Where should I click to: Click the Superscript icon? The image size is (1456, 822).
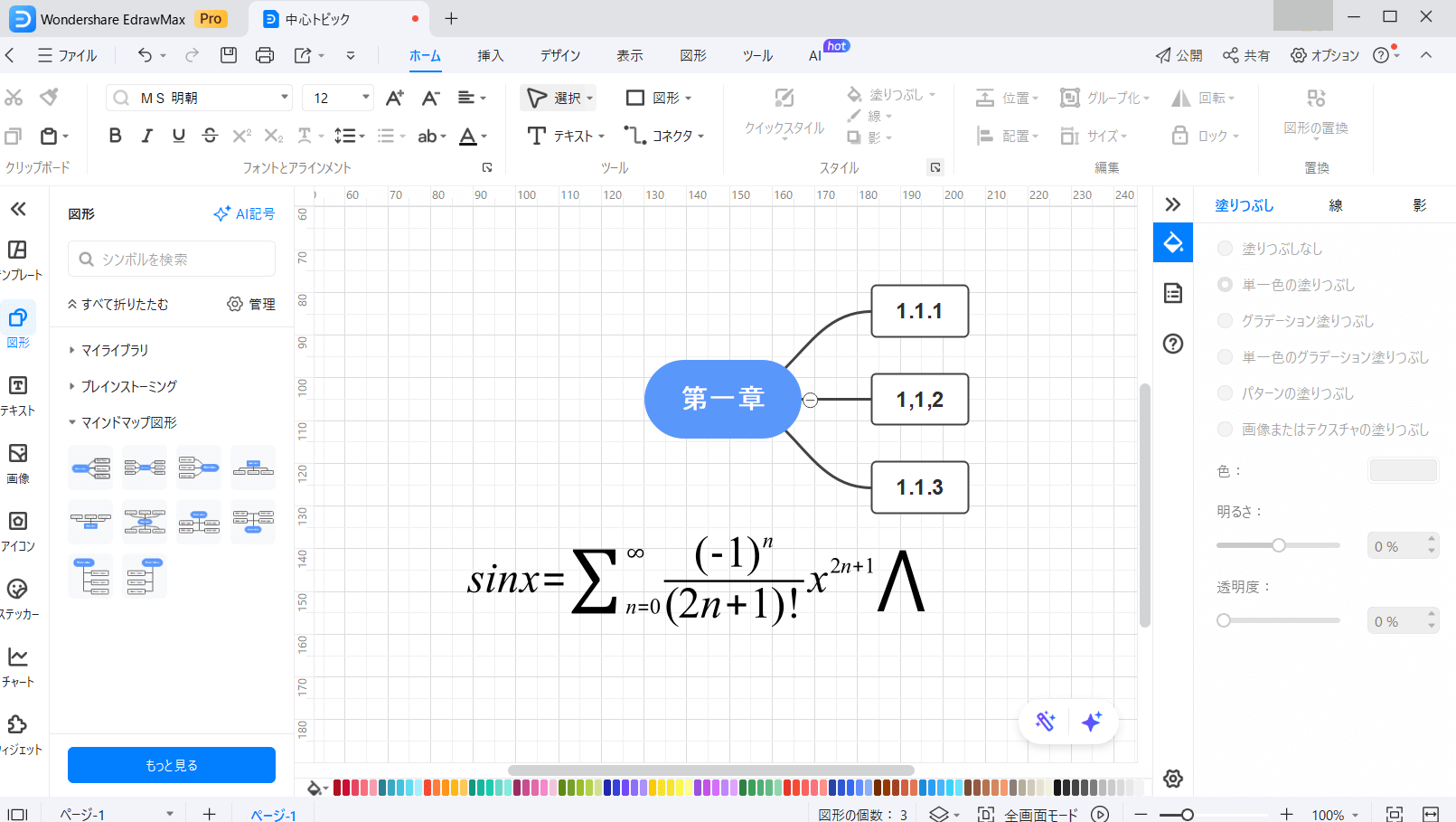(241, 136)
